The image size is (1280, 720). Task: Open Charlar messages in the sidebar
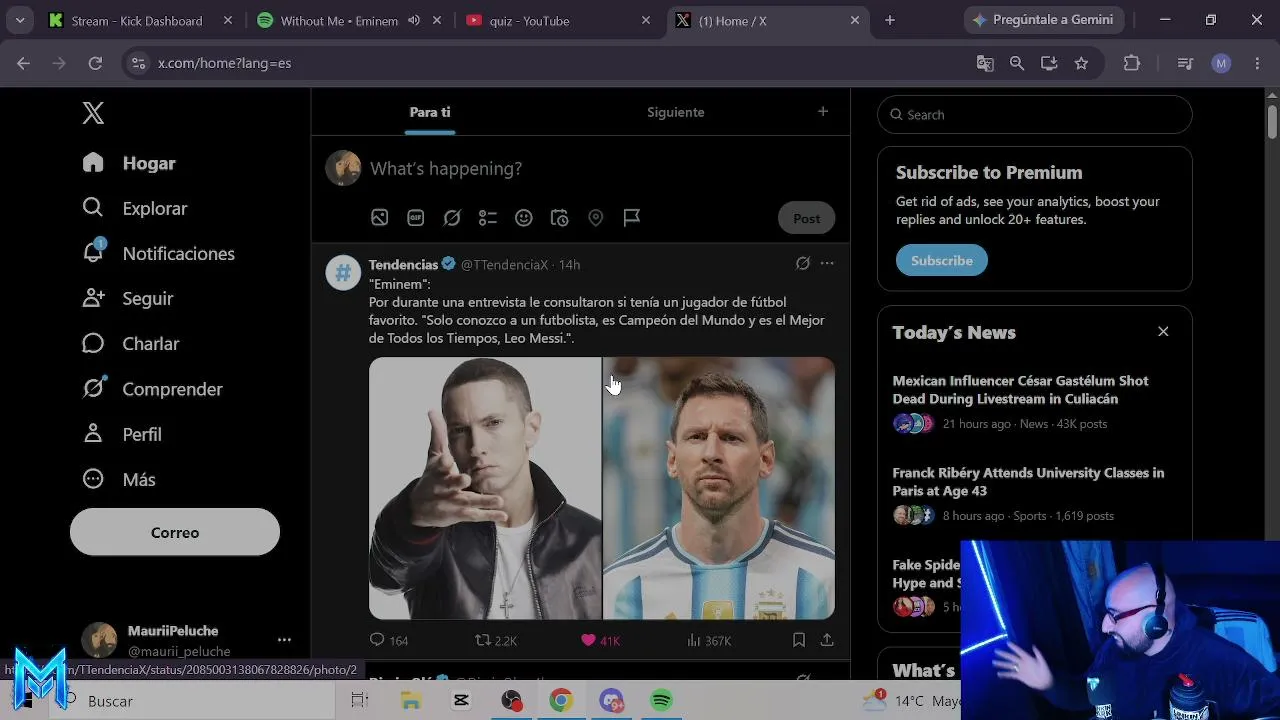click(x=130, y=344)
